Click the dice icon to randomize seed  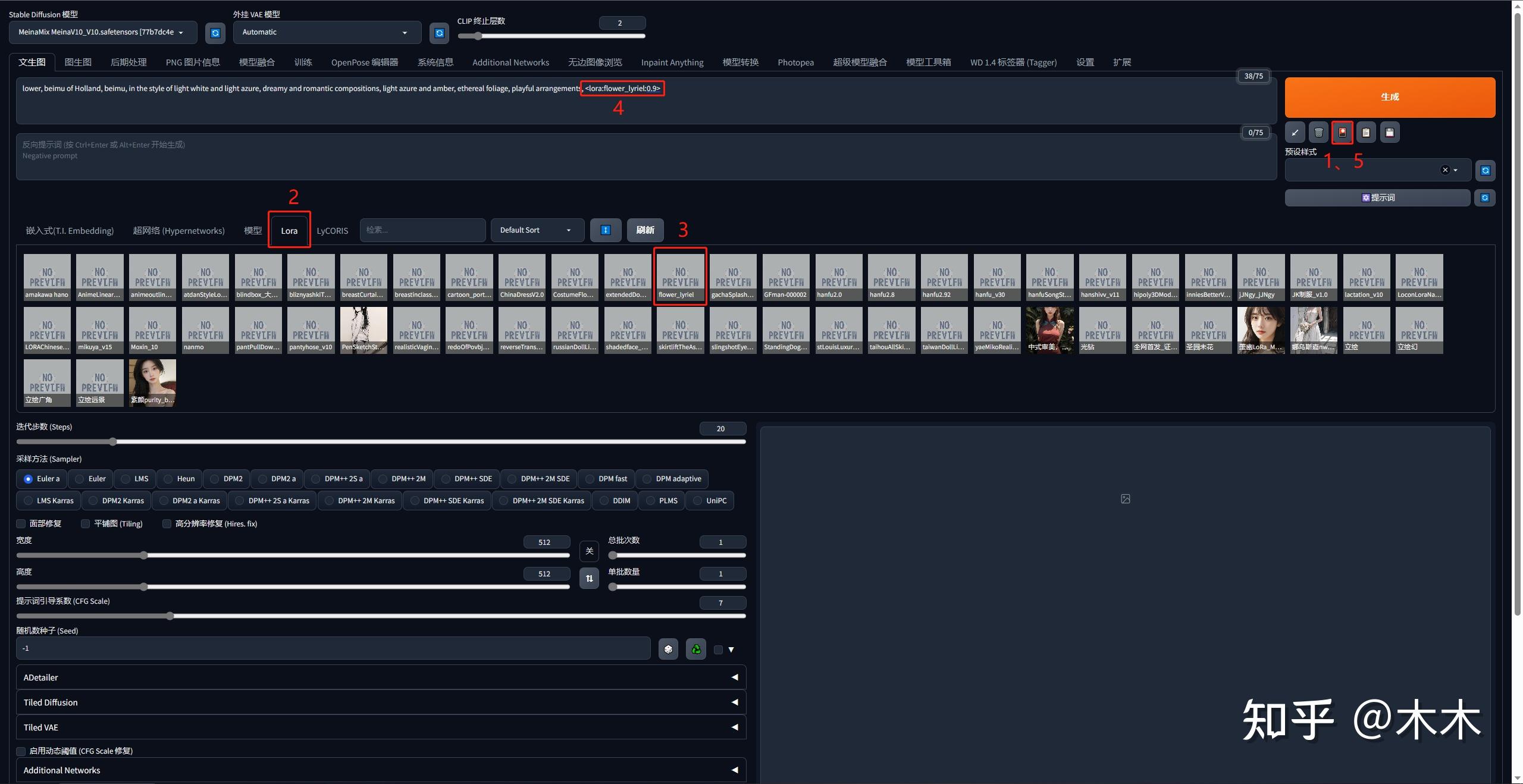click(x=668, y=649)
